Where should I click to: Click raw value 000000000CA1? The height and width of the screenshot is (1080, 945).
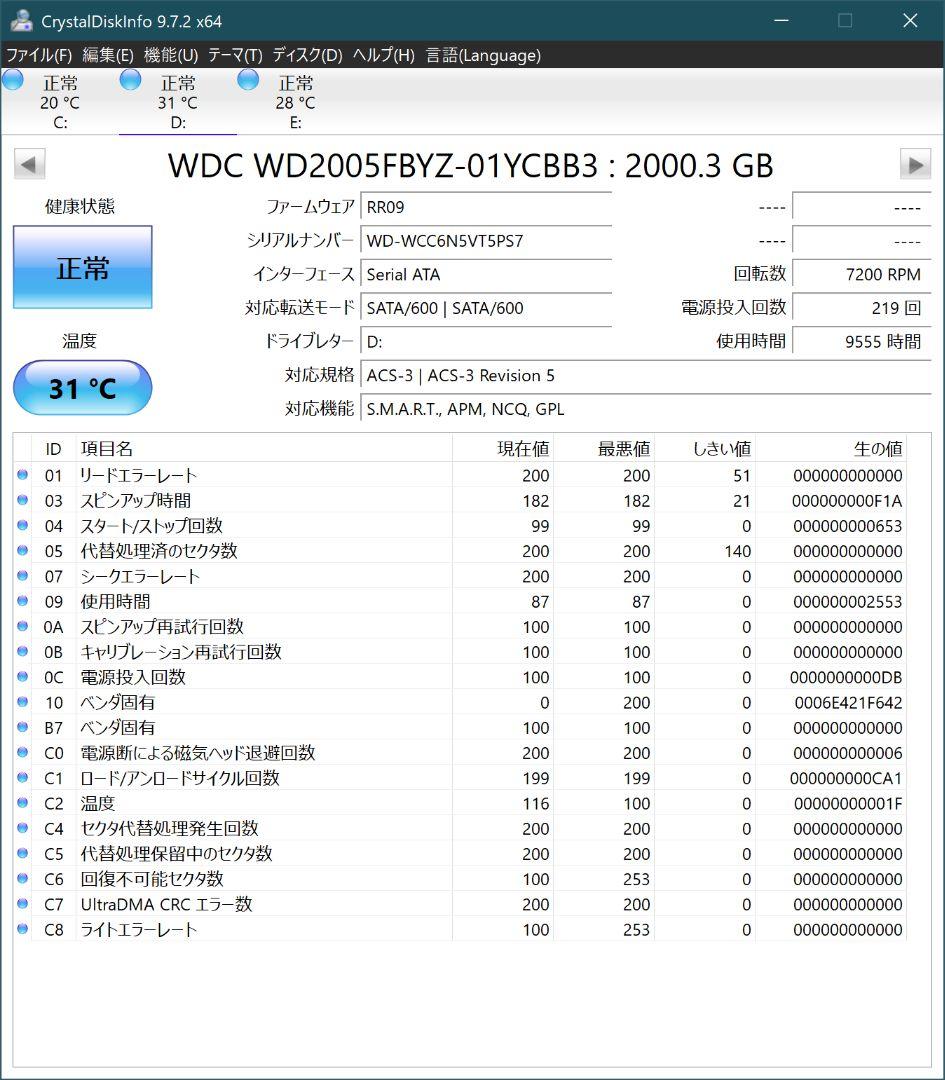(846, 778)
